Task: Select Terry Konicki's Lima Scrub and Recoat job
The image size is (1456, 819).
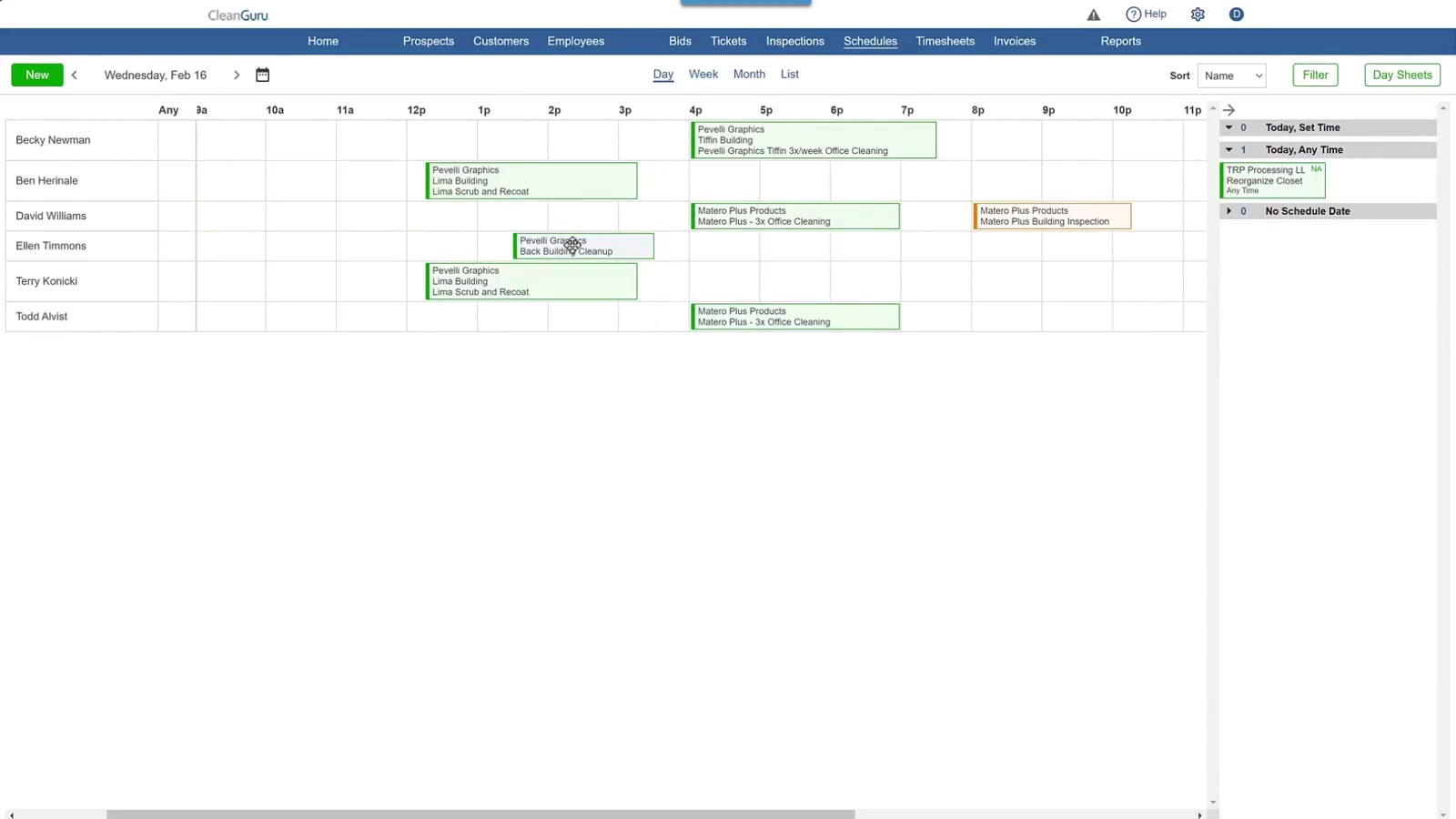Action: click(531, 281)
